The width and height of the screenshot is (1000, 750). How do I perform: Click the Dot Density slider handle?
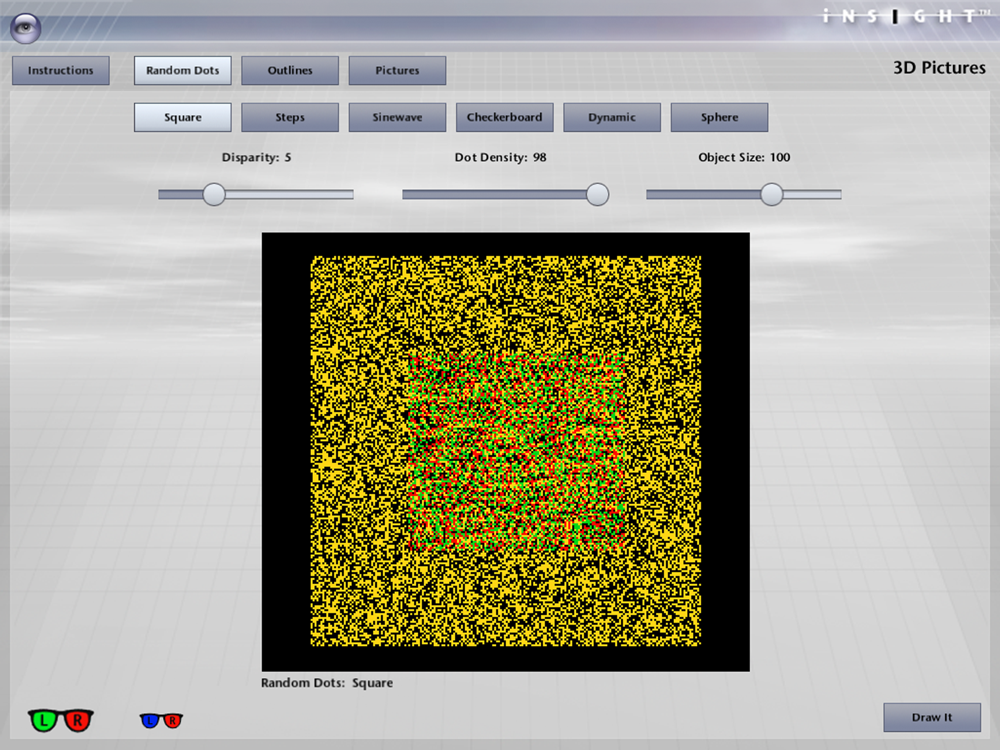click(598, 195)
